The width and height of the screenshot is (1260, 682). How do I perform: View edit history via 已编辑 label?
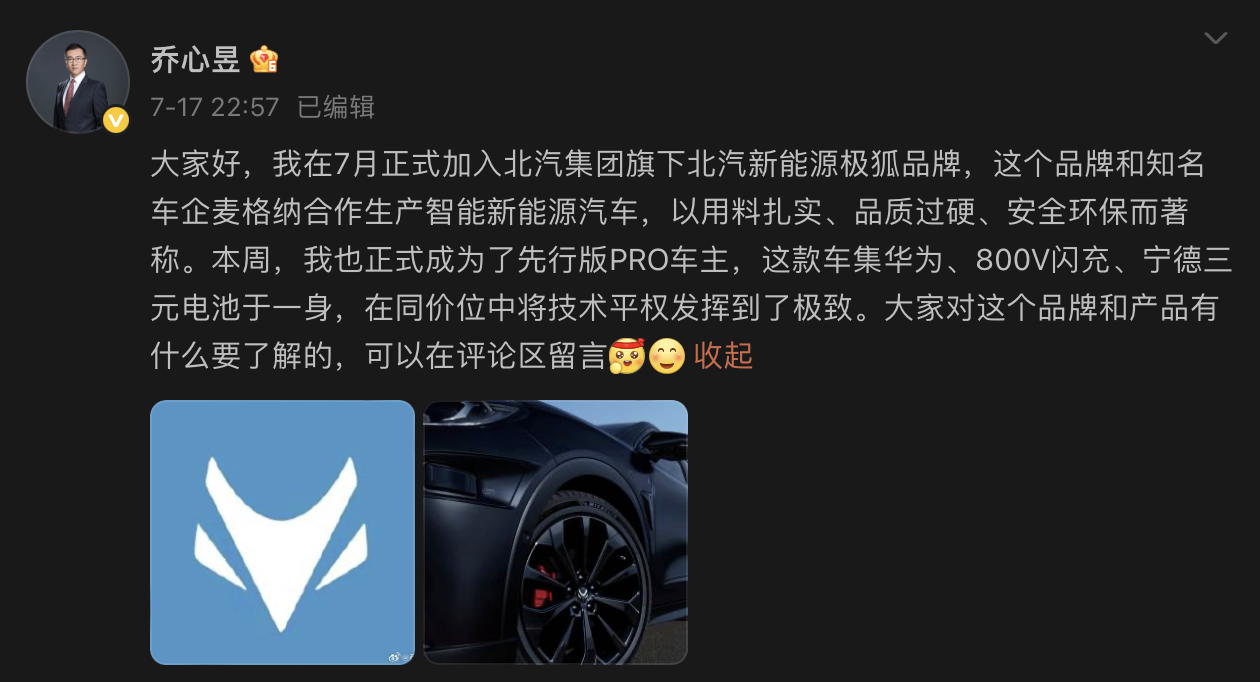tap(336, 107)
